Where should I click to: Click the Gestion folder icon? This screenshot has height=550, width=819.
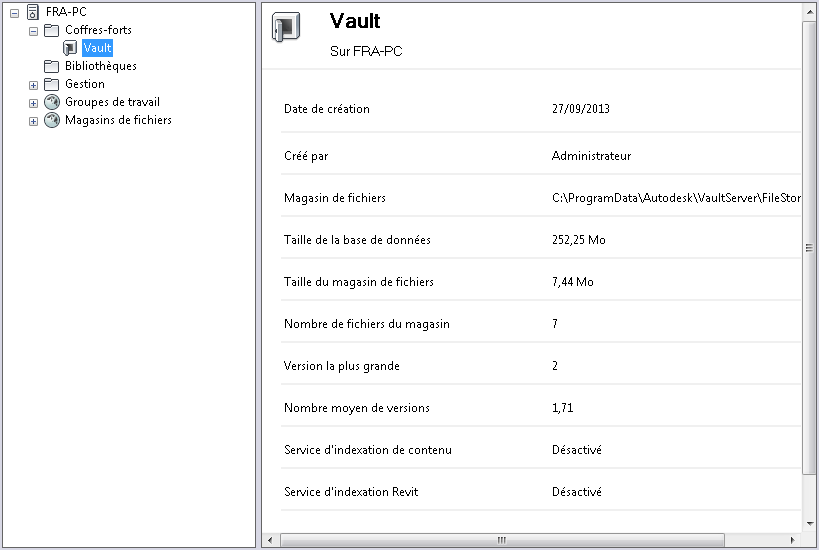click(52, 84)
